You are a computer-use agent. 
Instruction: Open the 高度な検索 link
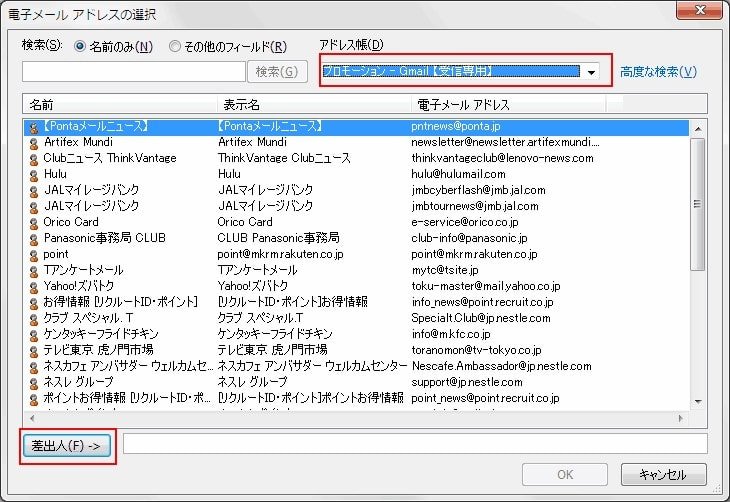tap(658, 72)
